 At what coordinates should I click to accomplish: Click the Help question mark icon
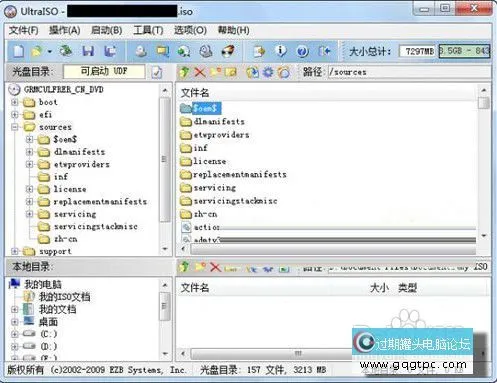pos(302,51)
